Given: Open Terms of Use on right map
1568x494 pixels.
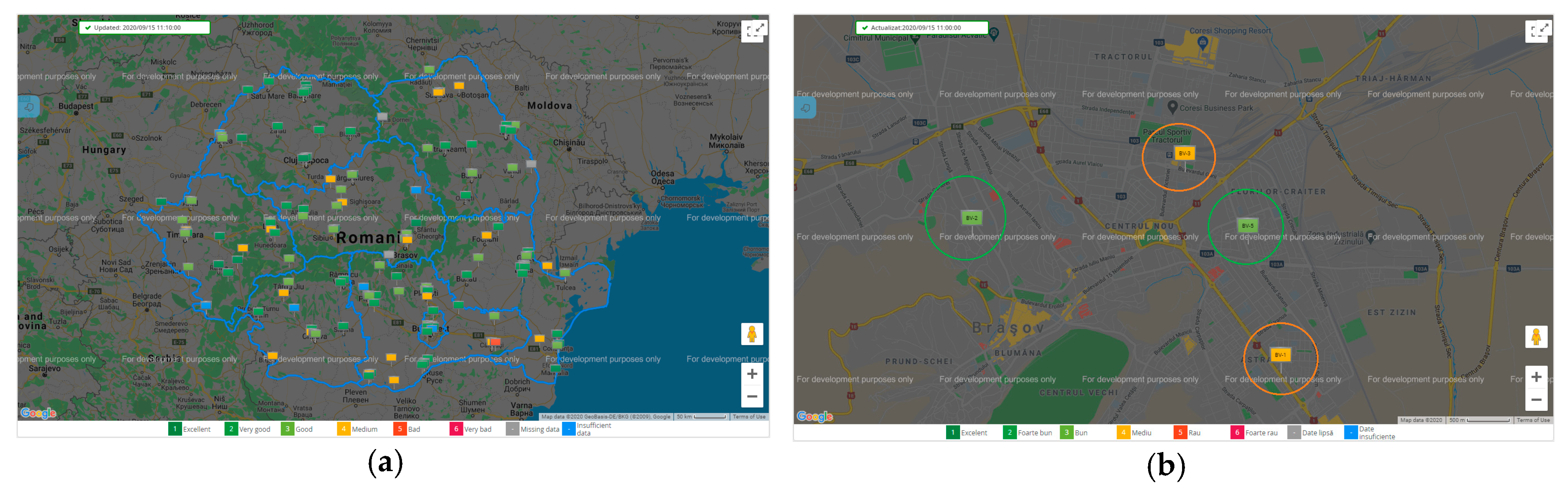Looking at the screenshot, I should coord(1533,420).
